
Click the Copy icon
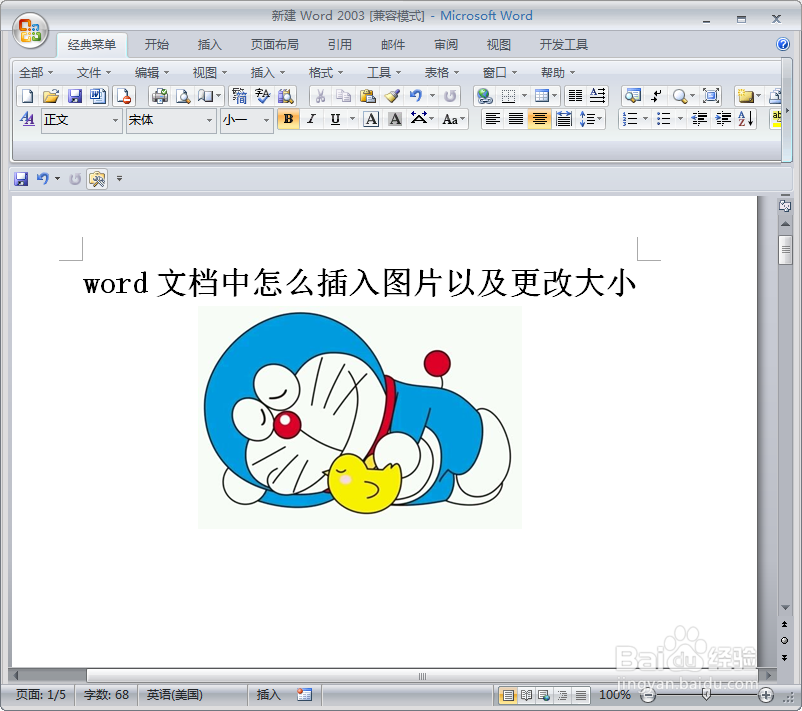click(344, 96)
